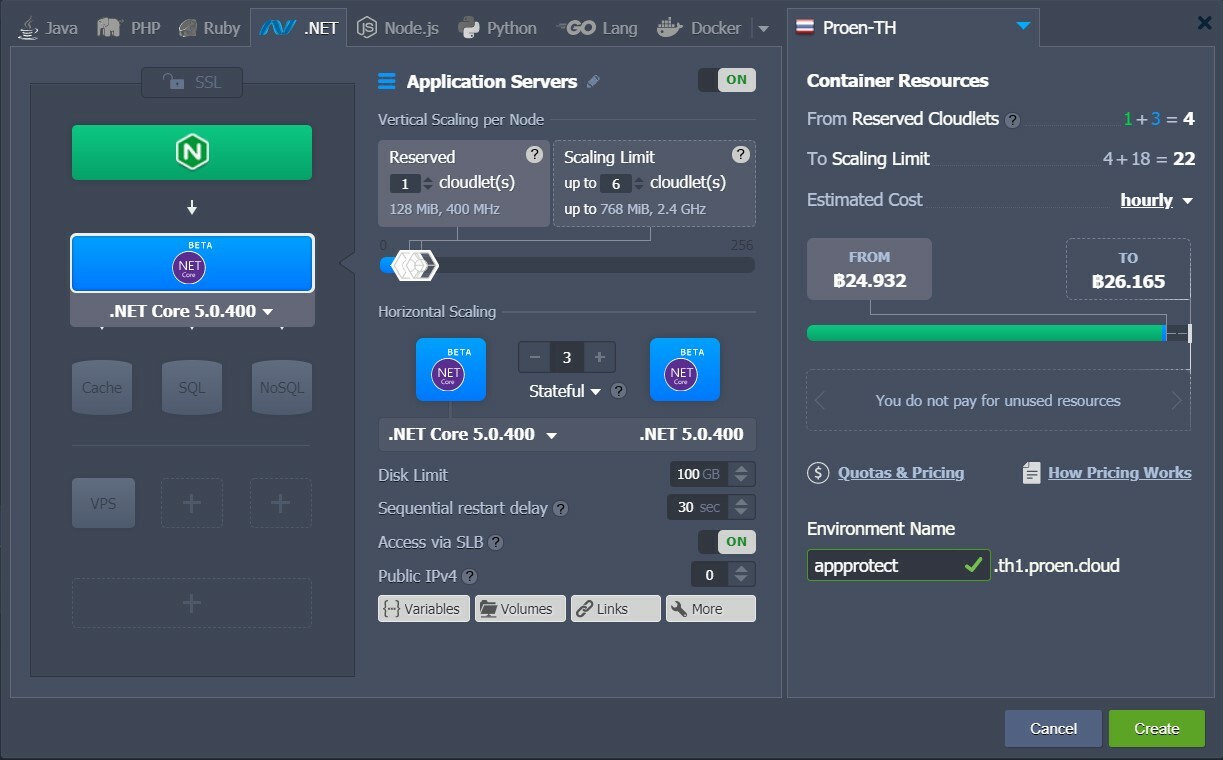
Task: Expand more languages dropdown arrow after Docker
Action: click(x=764, y=28)
